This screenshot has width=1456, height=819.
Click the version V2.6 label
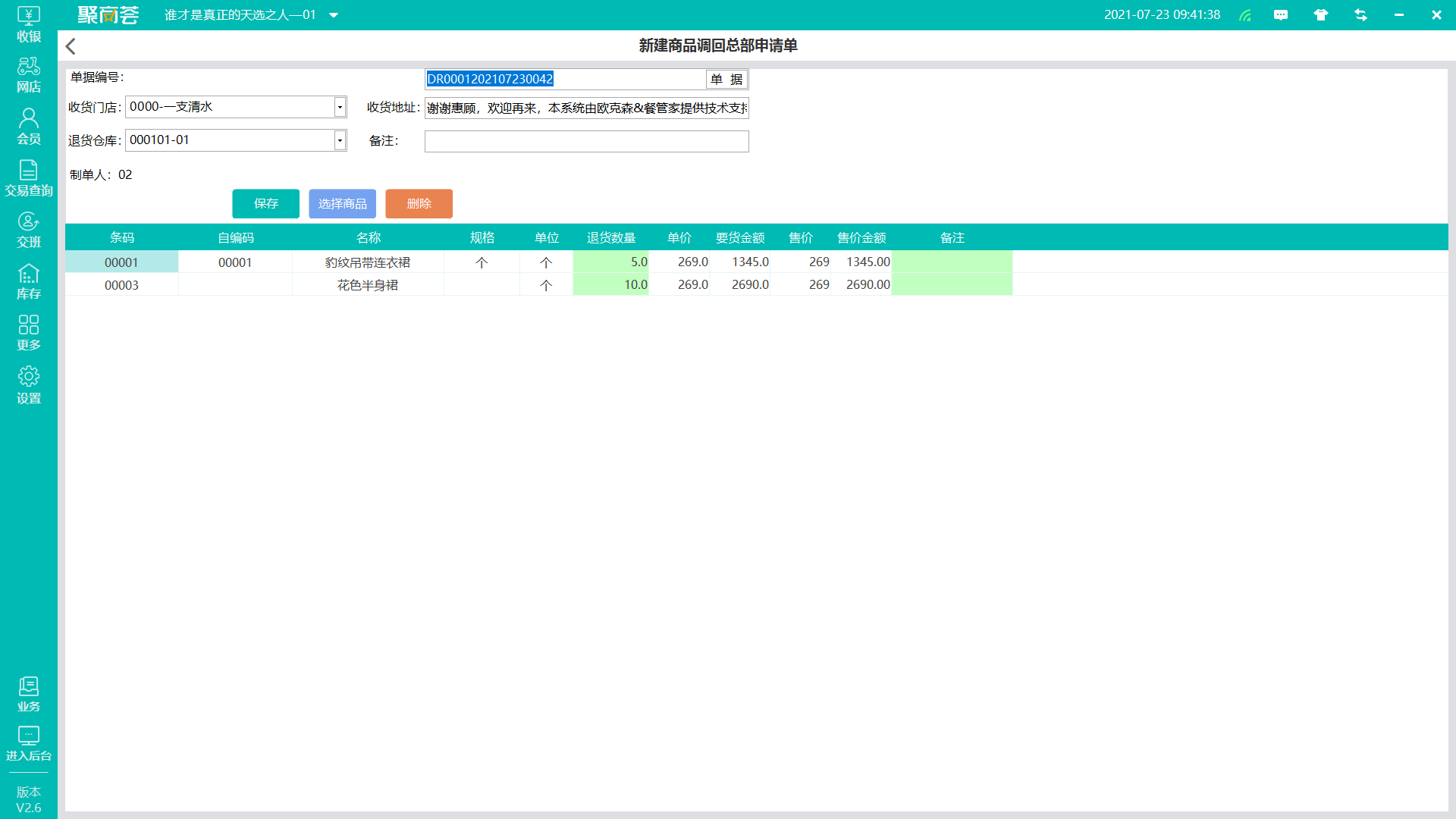(29, 799)
